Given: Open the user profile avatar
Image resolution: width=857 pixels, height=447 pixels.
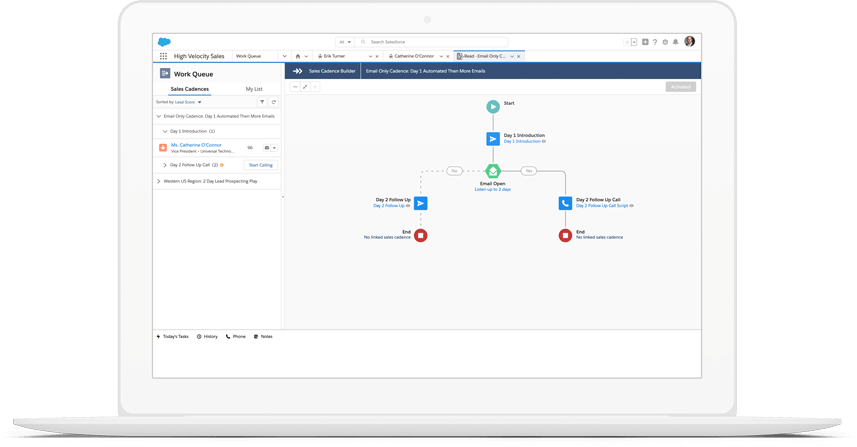Looking at the screenshot, I should point(690,42).
